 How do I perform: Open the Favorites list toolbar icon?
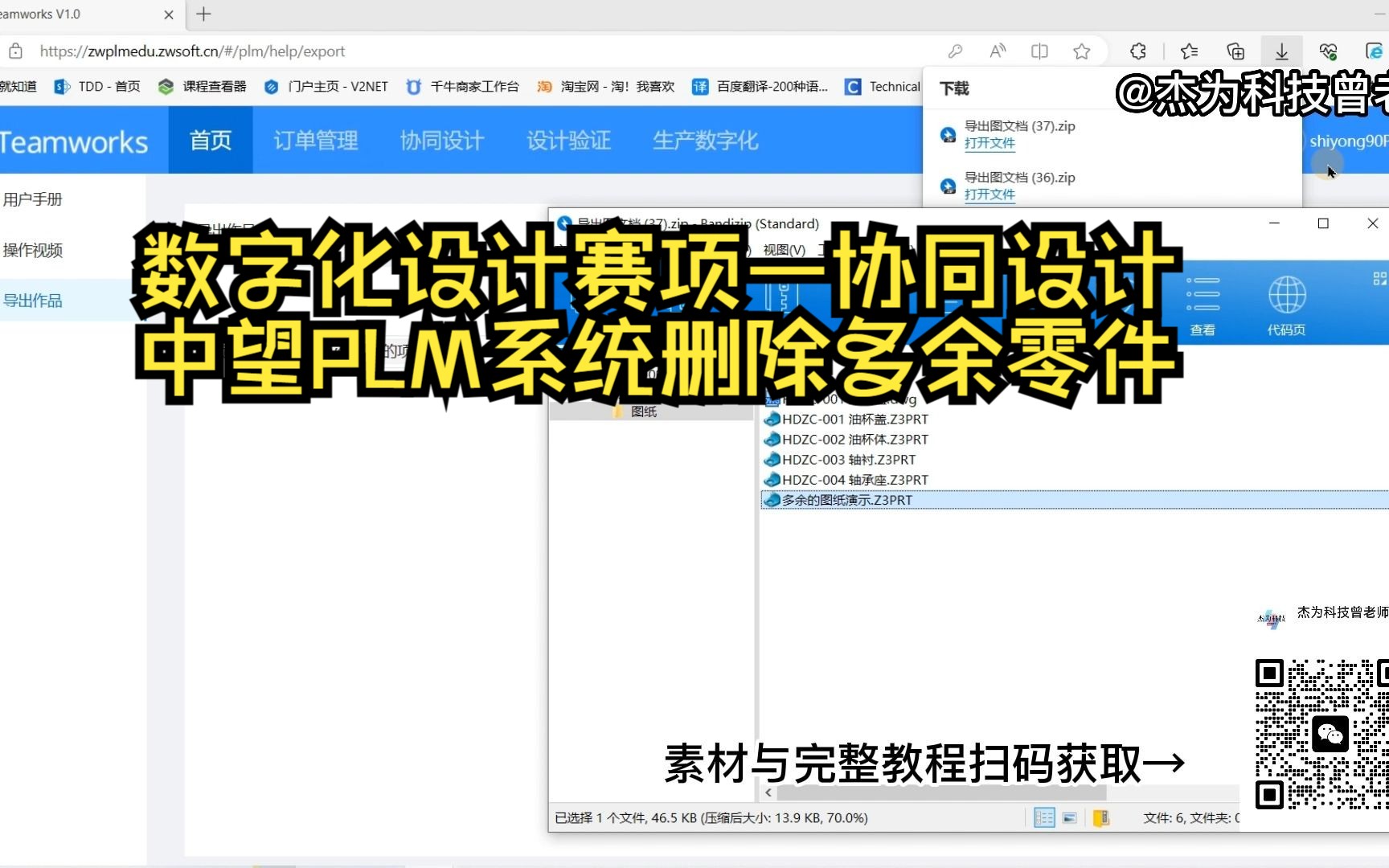pos(1190,51)
